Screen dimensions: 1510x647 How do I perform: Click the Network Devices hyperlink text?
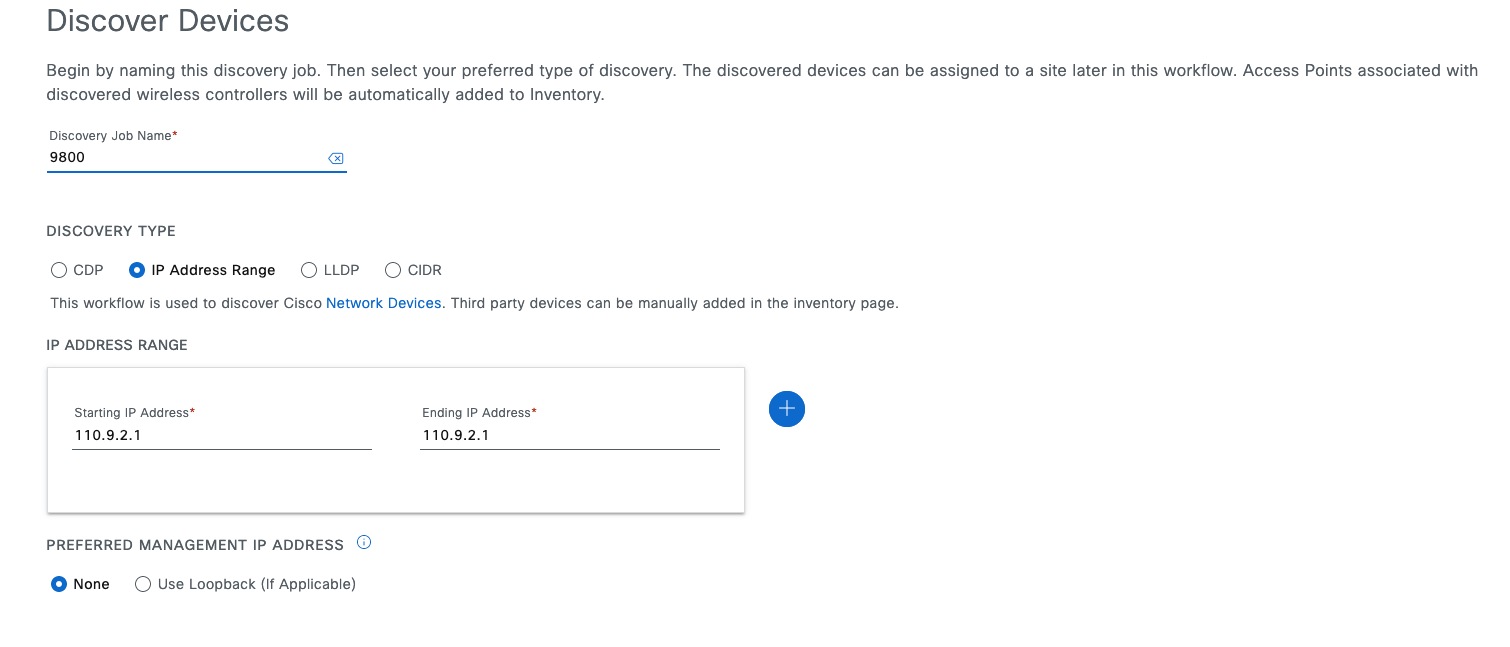tap(384, 303)
